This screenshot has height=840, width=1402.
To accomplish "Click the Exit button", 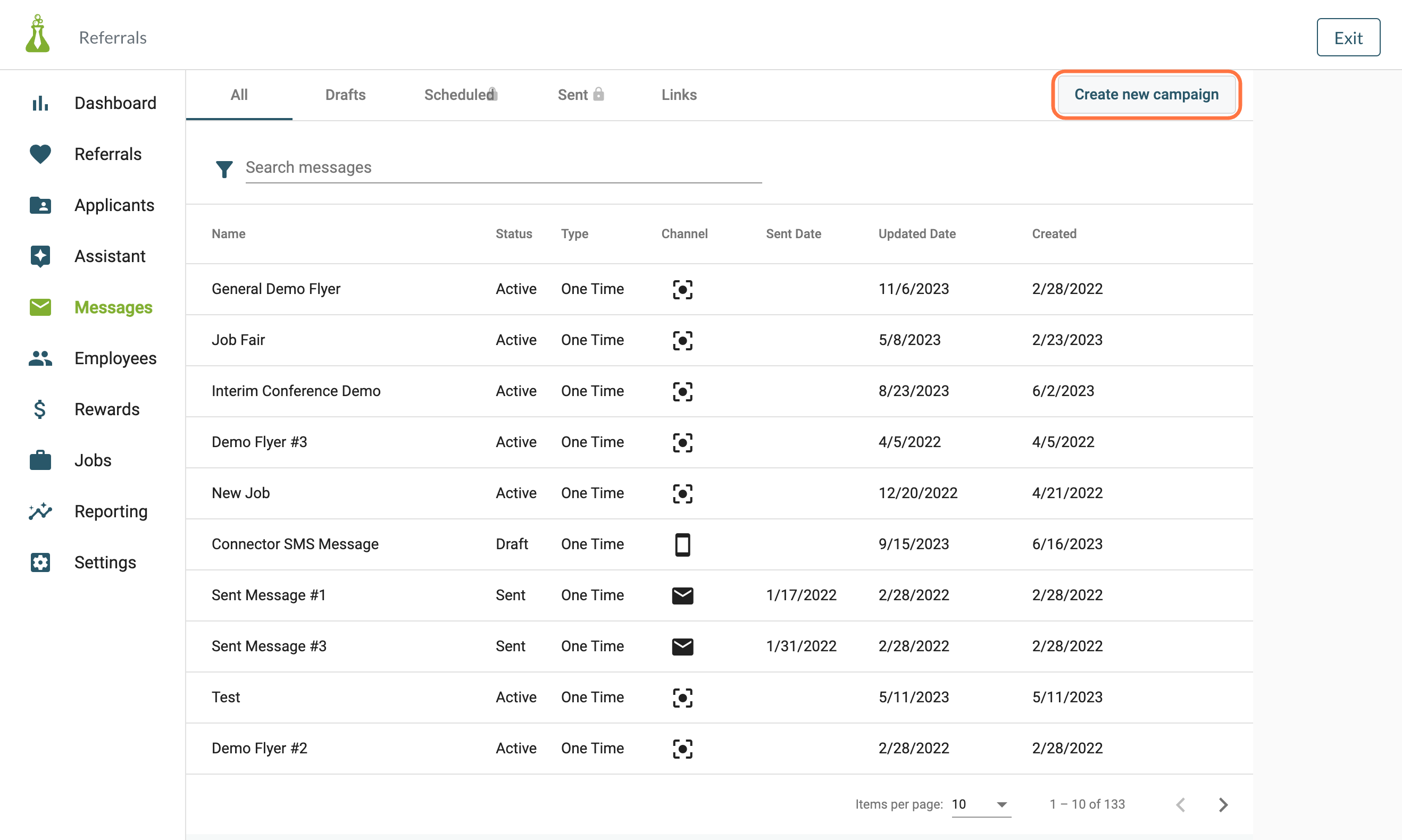I will tap(1348, 38).
